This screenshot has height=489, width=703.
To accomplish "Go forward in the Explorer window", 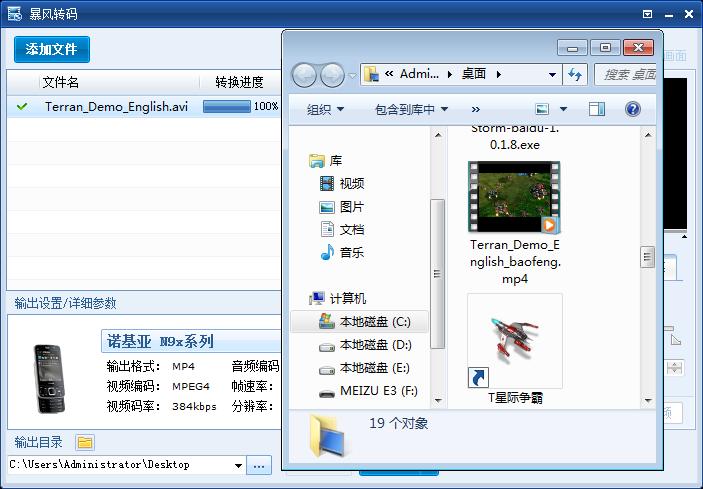I will pyautogui.click(x=332, y=75).
